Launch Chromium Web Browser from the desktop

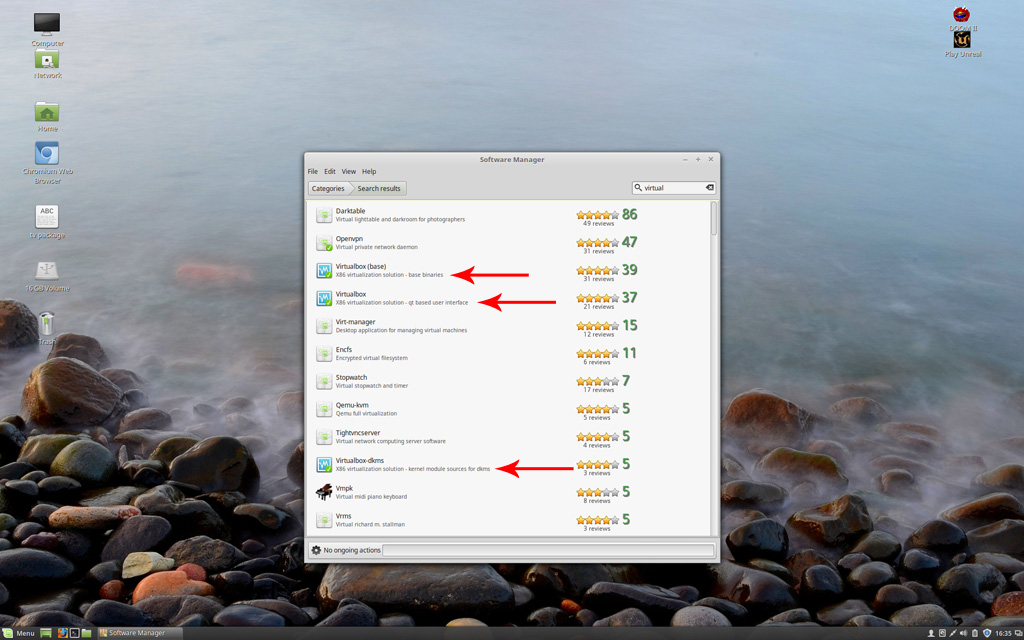pyautogui.click(x=47, y=153)
